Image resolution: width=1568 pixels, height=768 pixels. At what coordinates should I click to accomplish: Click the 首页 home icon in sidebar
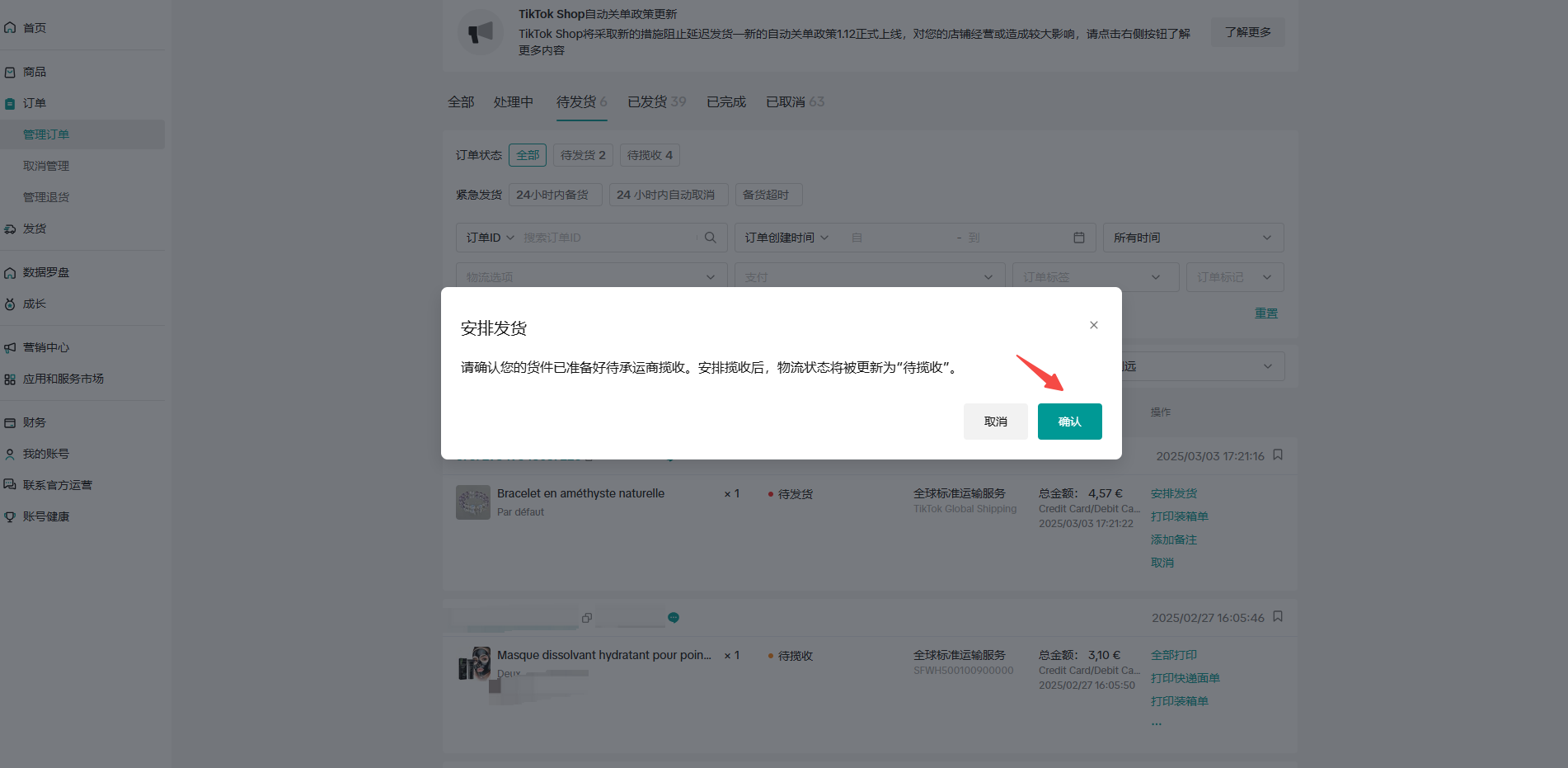pos(10,28)
